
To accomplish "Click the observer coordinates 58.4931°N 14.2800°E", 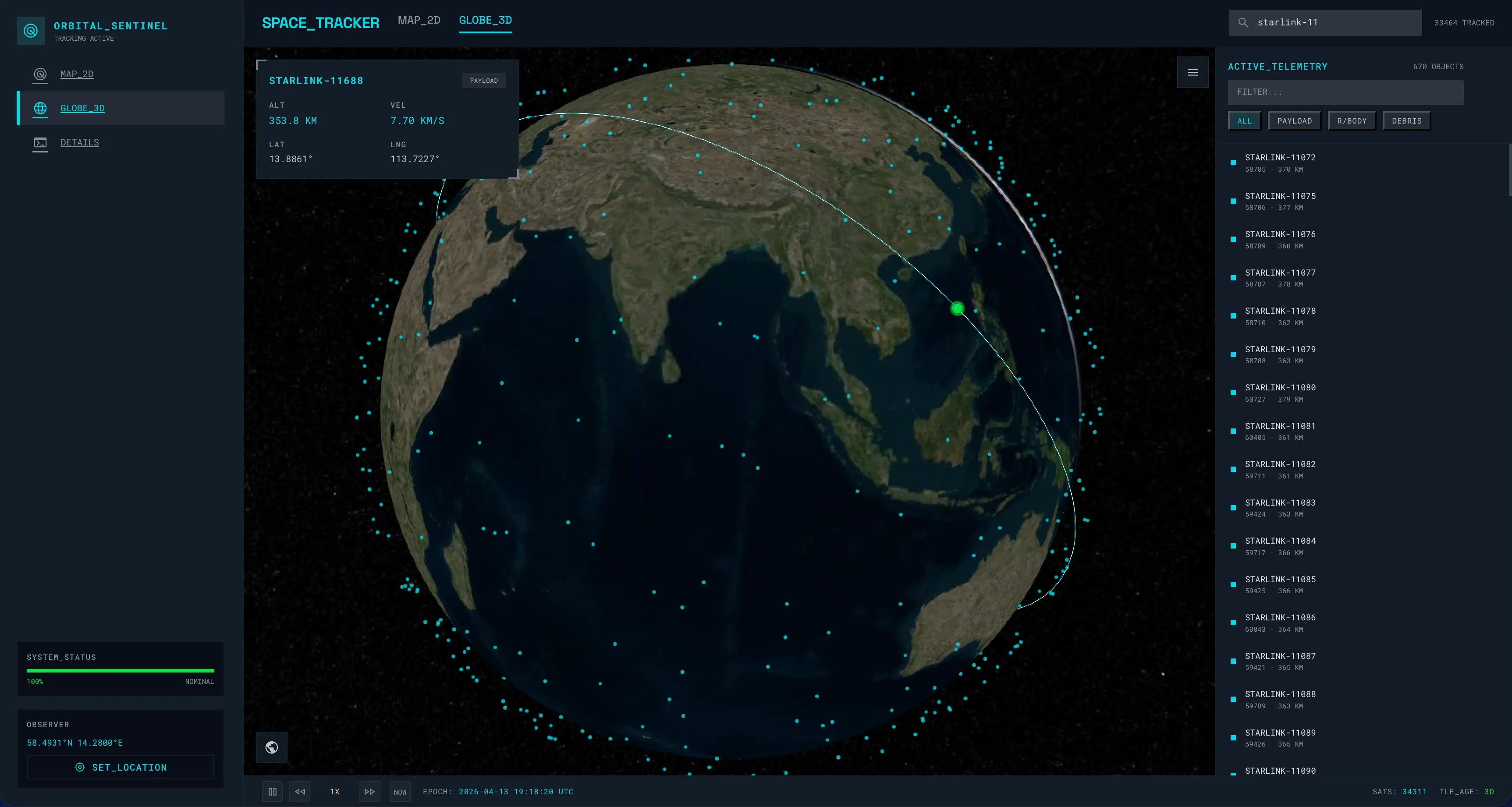I will [x=75, y=743].
